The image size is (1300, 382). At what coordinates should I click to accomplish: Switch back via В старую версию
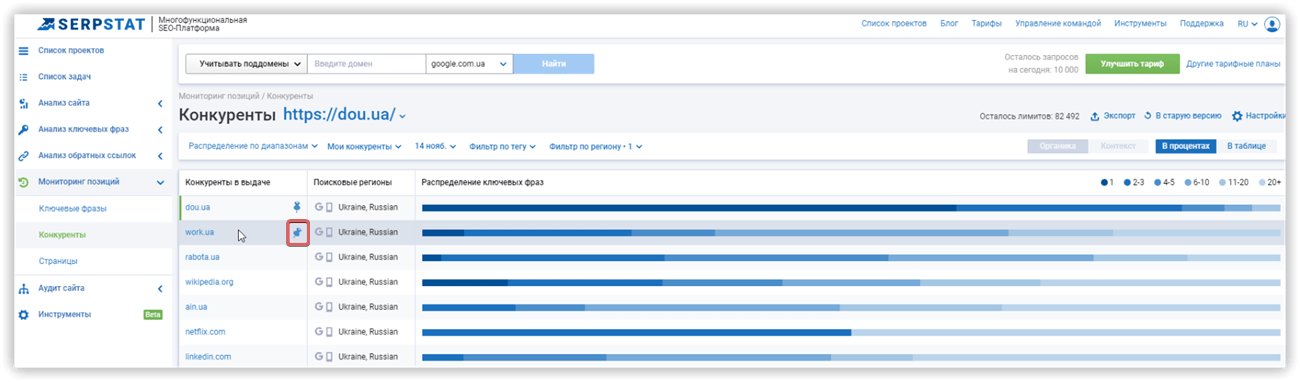point(1182,116)
